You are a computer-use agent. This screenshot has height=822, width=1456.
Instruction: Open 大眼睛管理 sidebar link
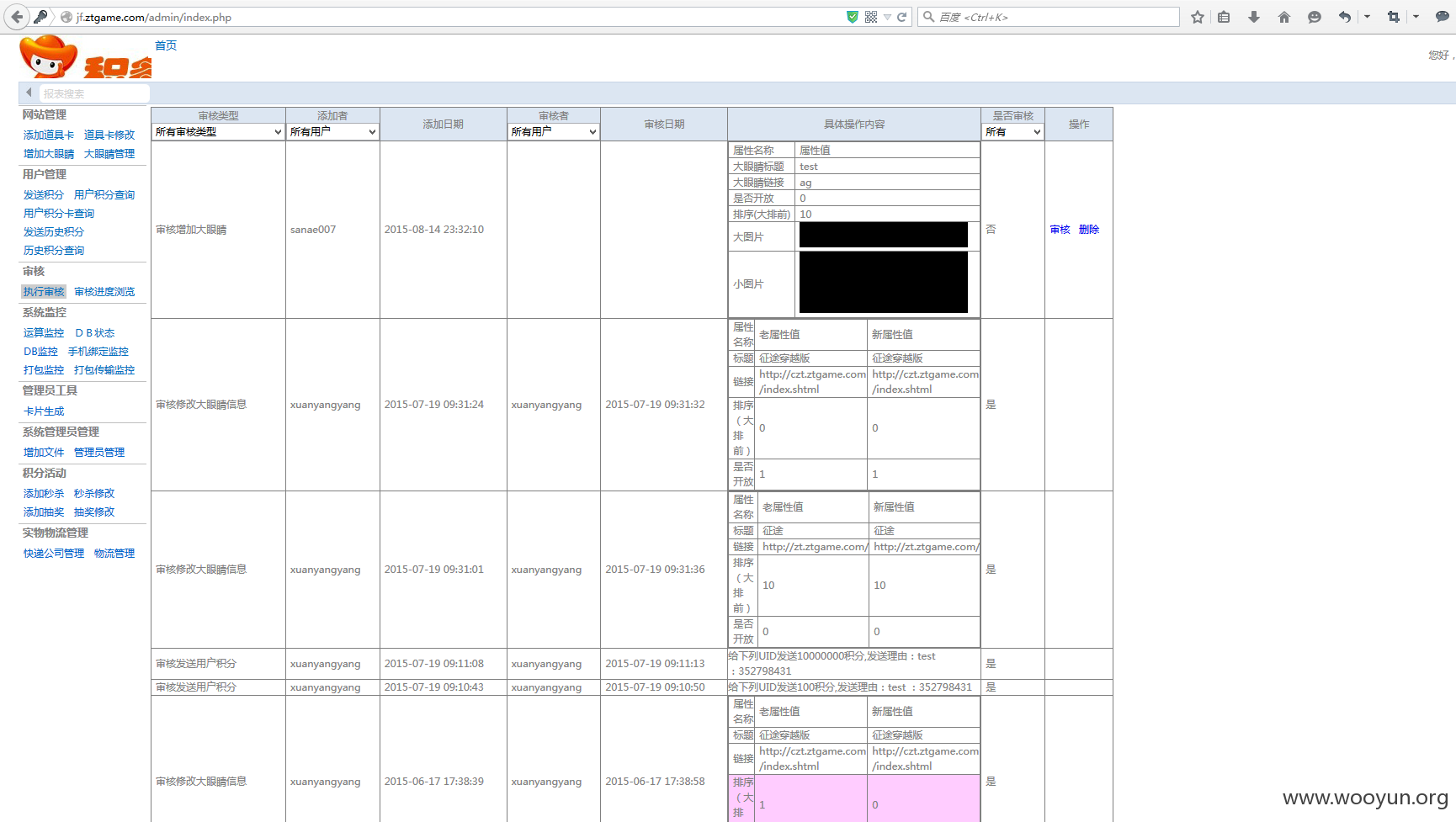(109, 154)
